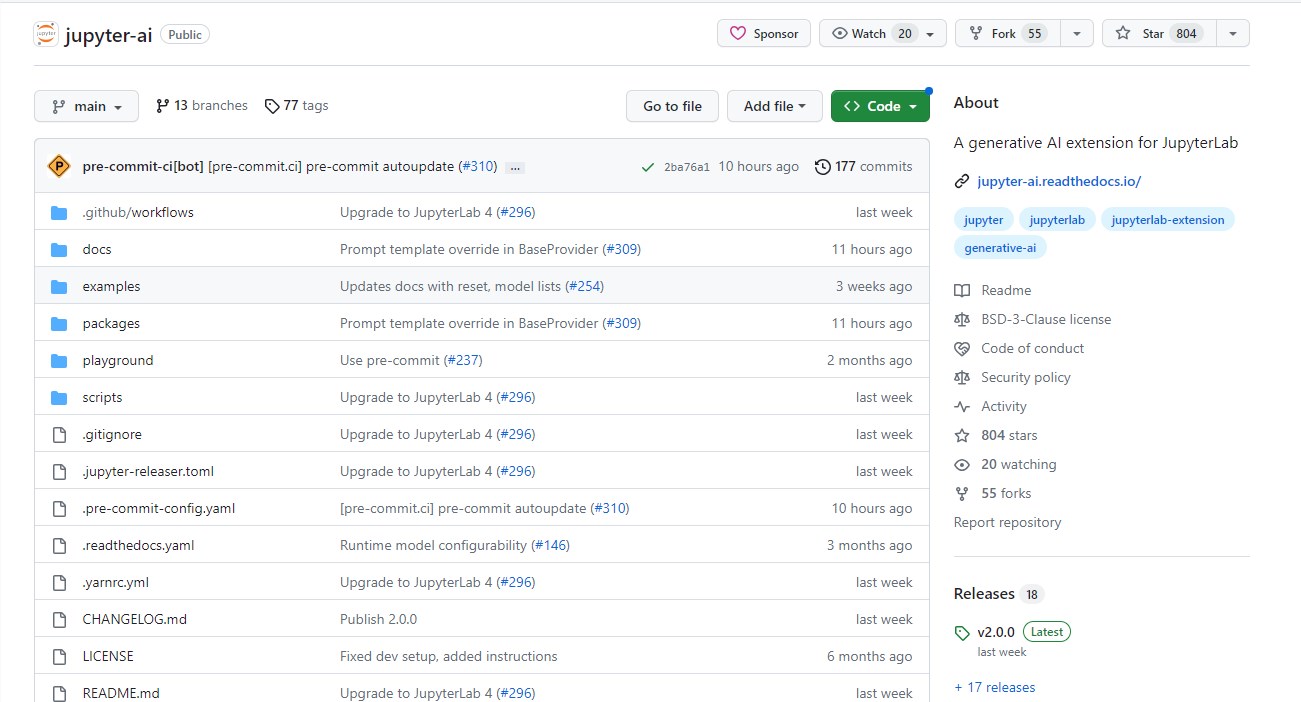The height and width of the screenshot is (702, 1301).
Task: Select the jupyterlab-extension topic tag
Action: click(1168, 220)
